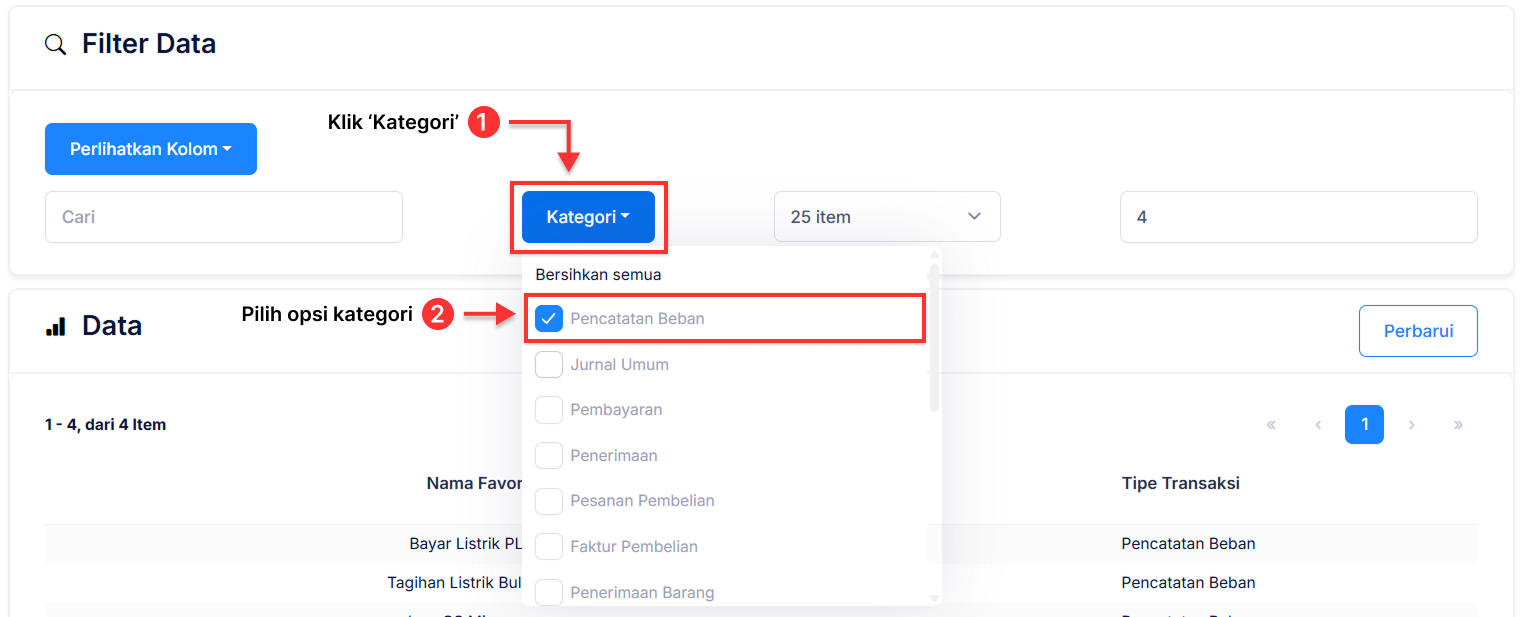Uncheck the Pencatatan Beban checkbox
1535x617 pixels.
[549, 319]
